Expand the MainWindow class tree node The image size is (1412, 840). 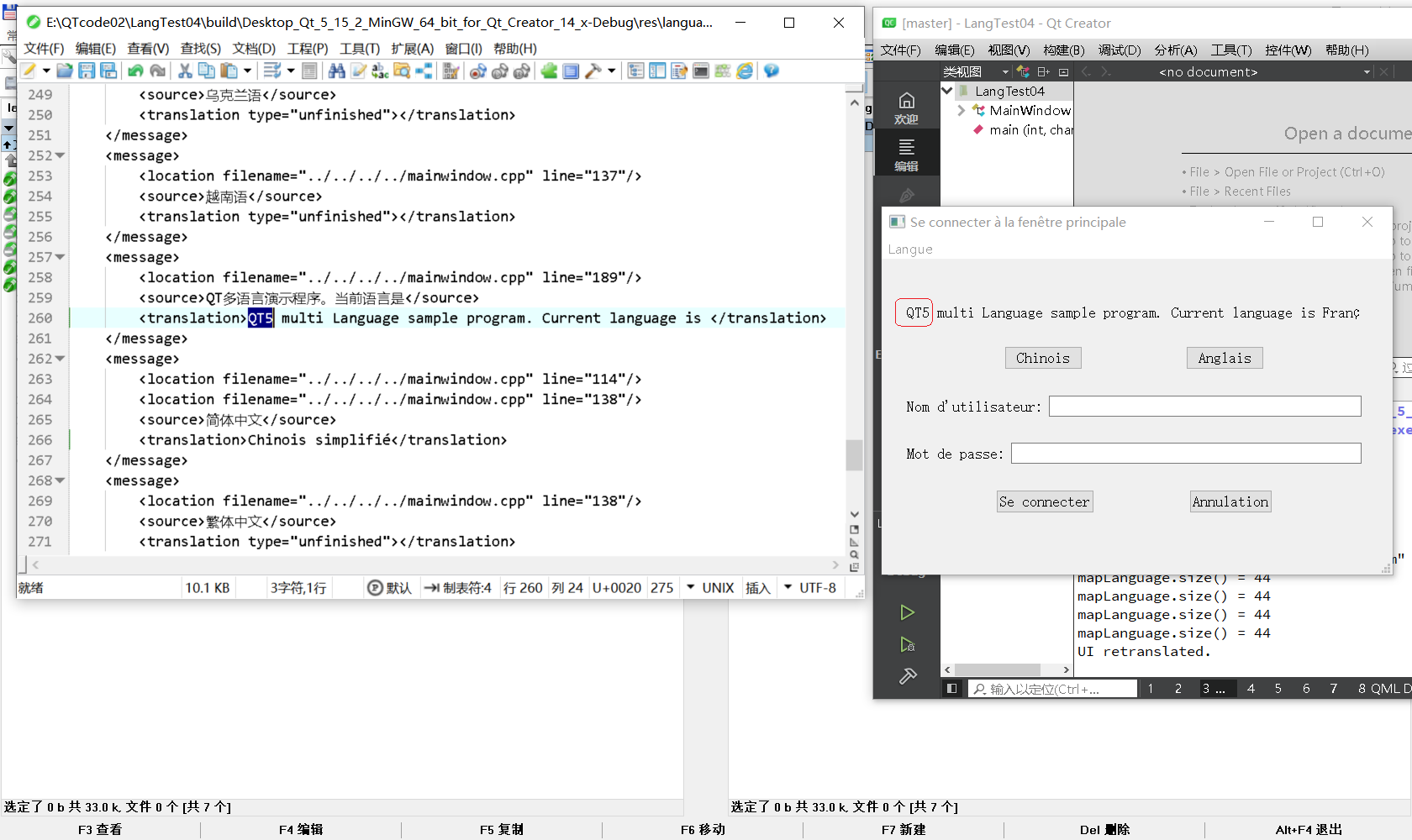coord(962,110)
